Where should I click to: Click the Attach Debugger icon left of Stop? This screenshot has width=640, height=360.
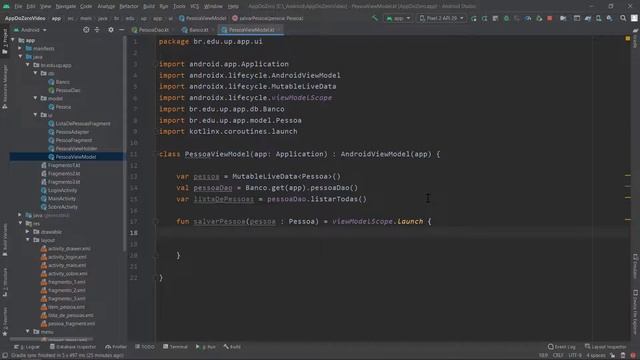[539, 18]
